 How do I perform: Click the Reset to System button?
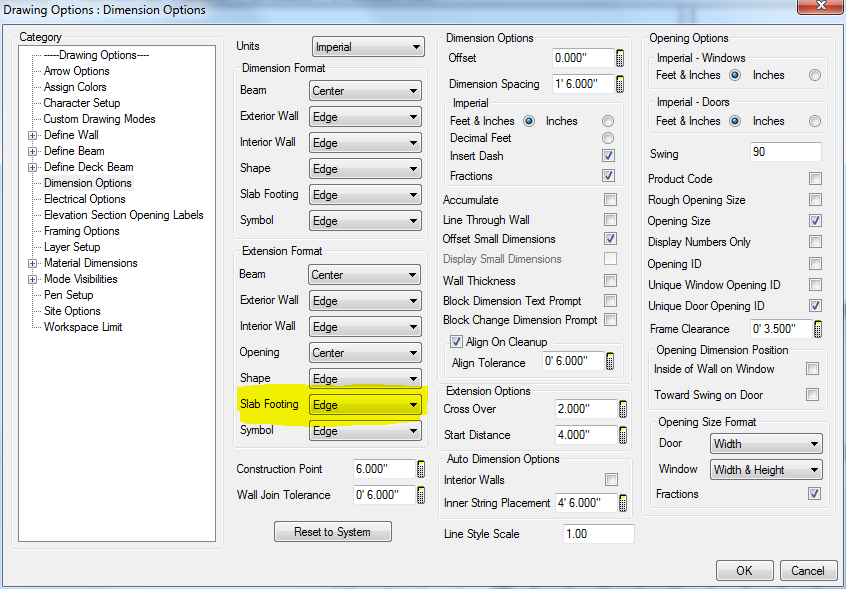[333, 532]
